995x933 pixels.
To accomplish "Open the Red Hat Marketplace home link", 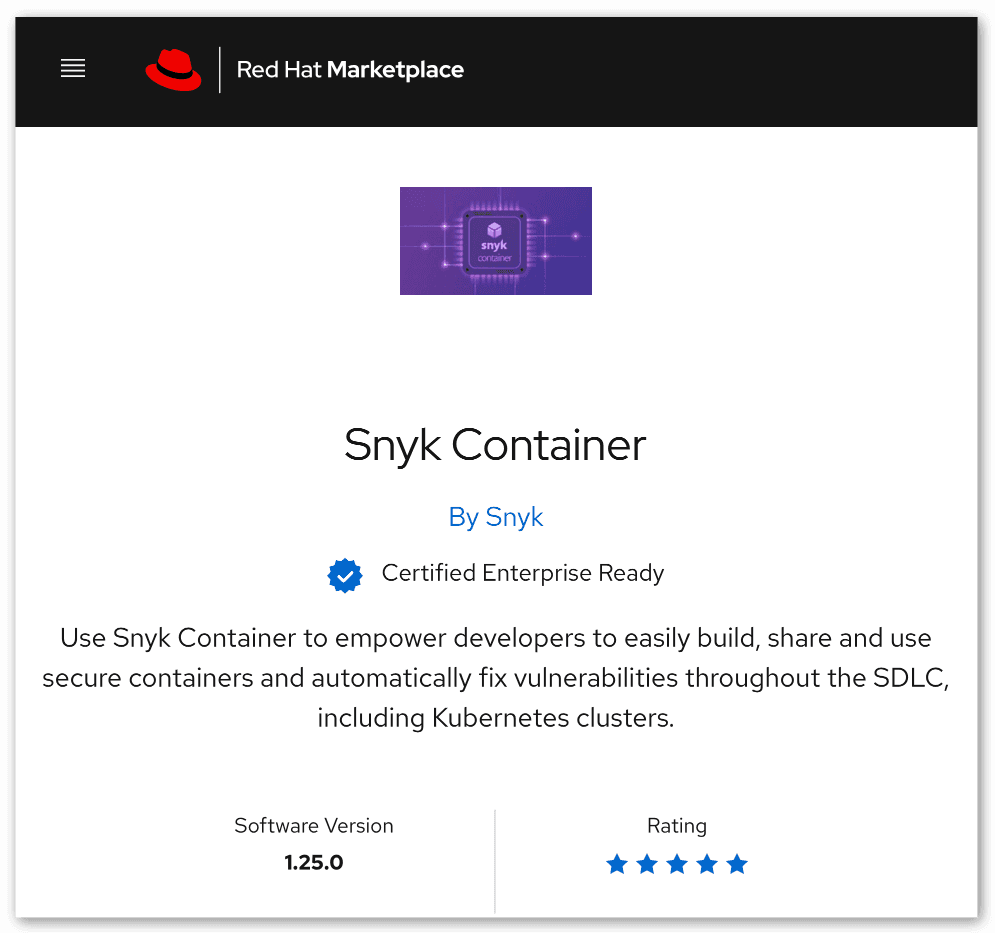I will tap(350, 70).
